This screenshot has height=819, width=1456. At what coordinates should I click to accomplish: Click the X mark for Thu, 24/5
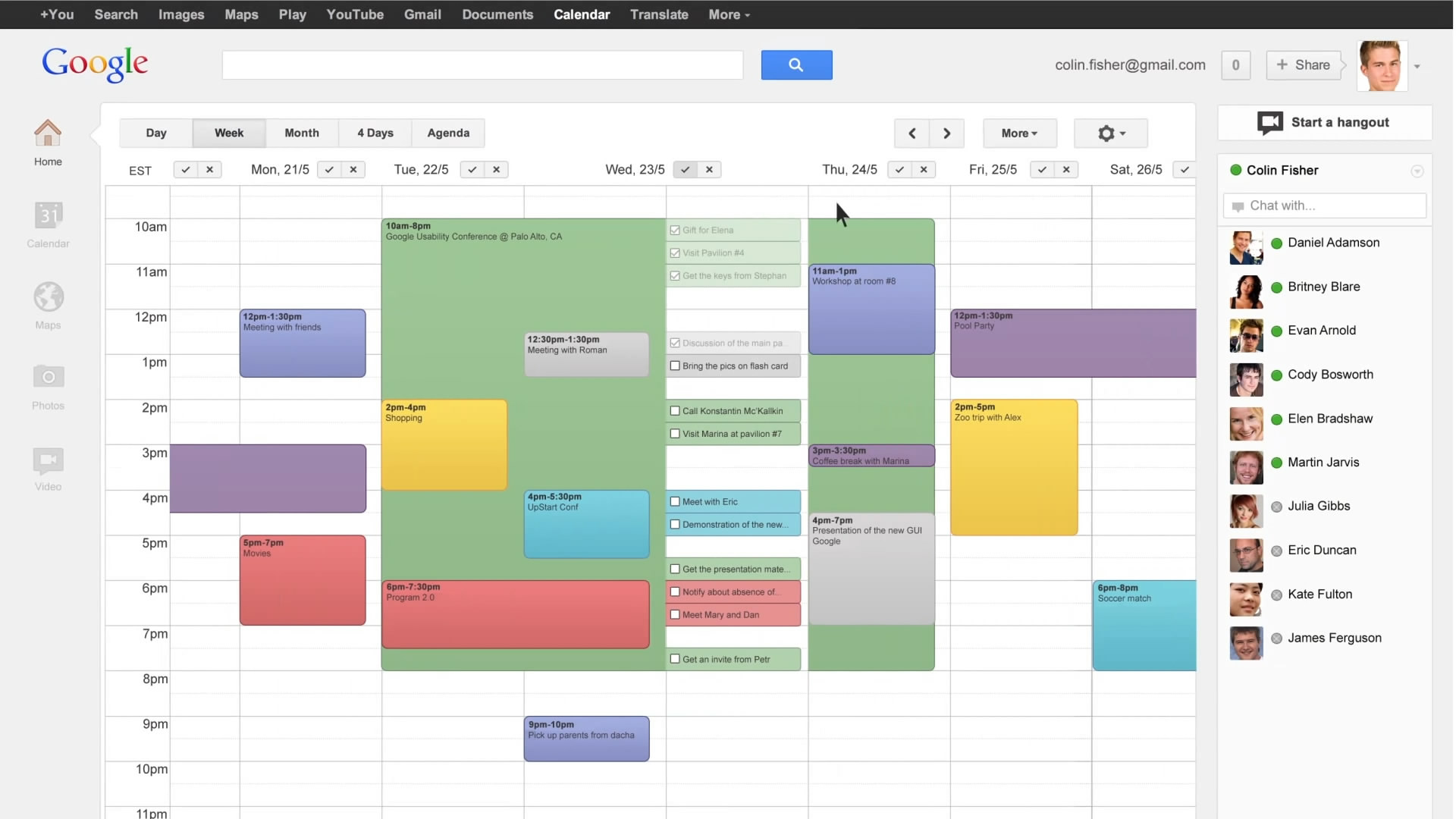[924, 170]
